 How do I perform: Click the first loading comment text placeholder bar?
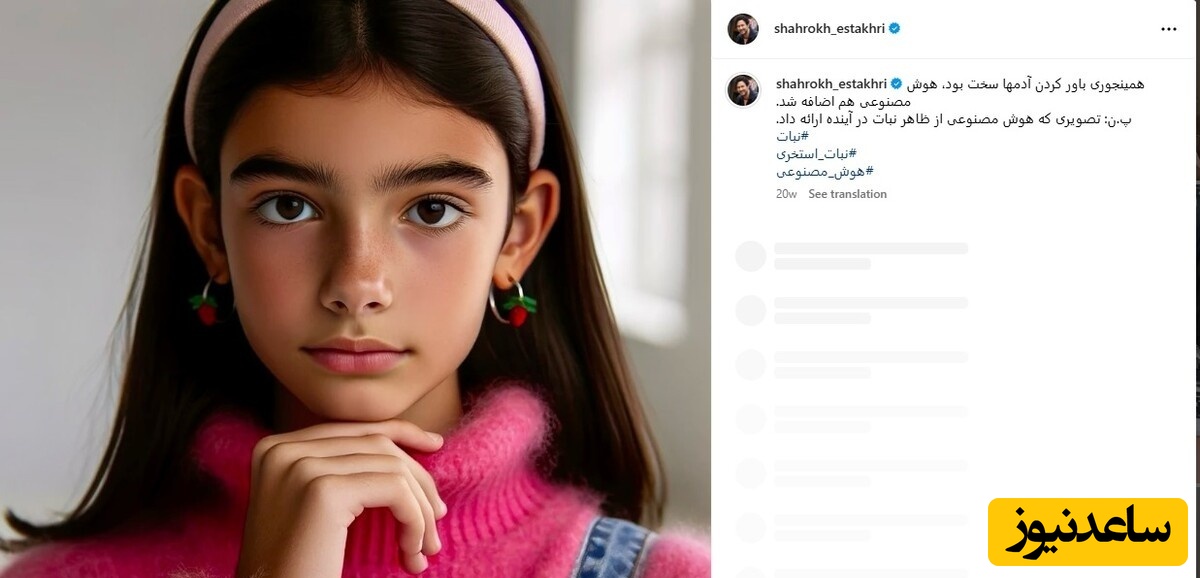pyautogui.click(x=871, y=248)
